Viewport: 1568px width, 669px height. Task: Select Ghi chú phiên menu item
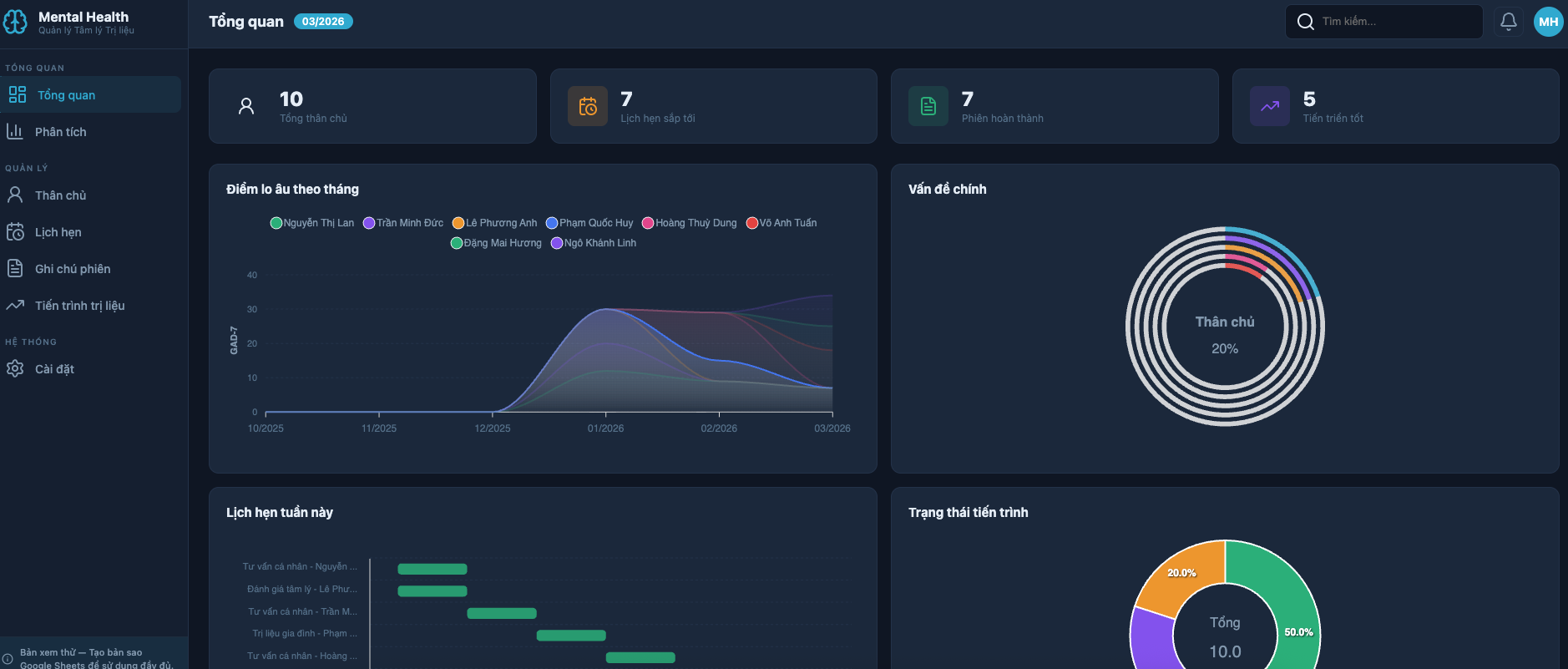72,269
